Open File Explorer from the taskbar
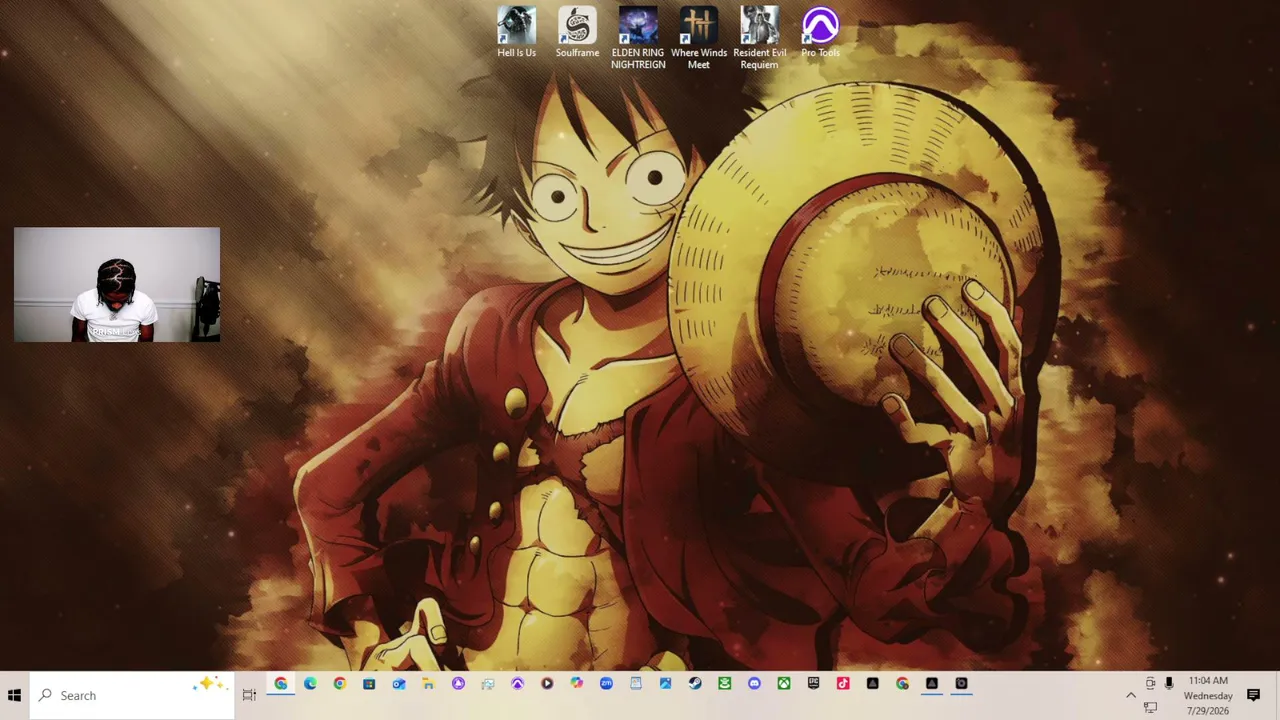1280x720 pixels. tap(428, 684)
